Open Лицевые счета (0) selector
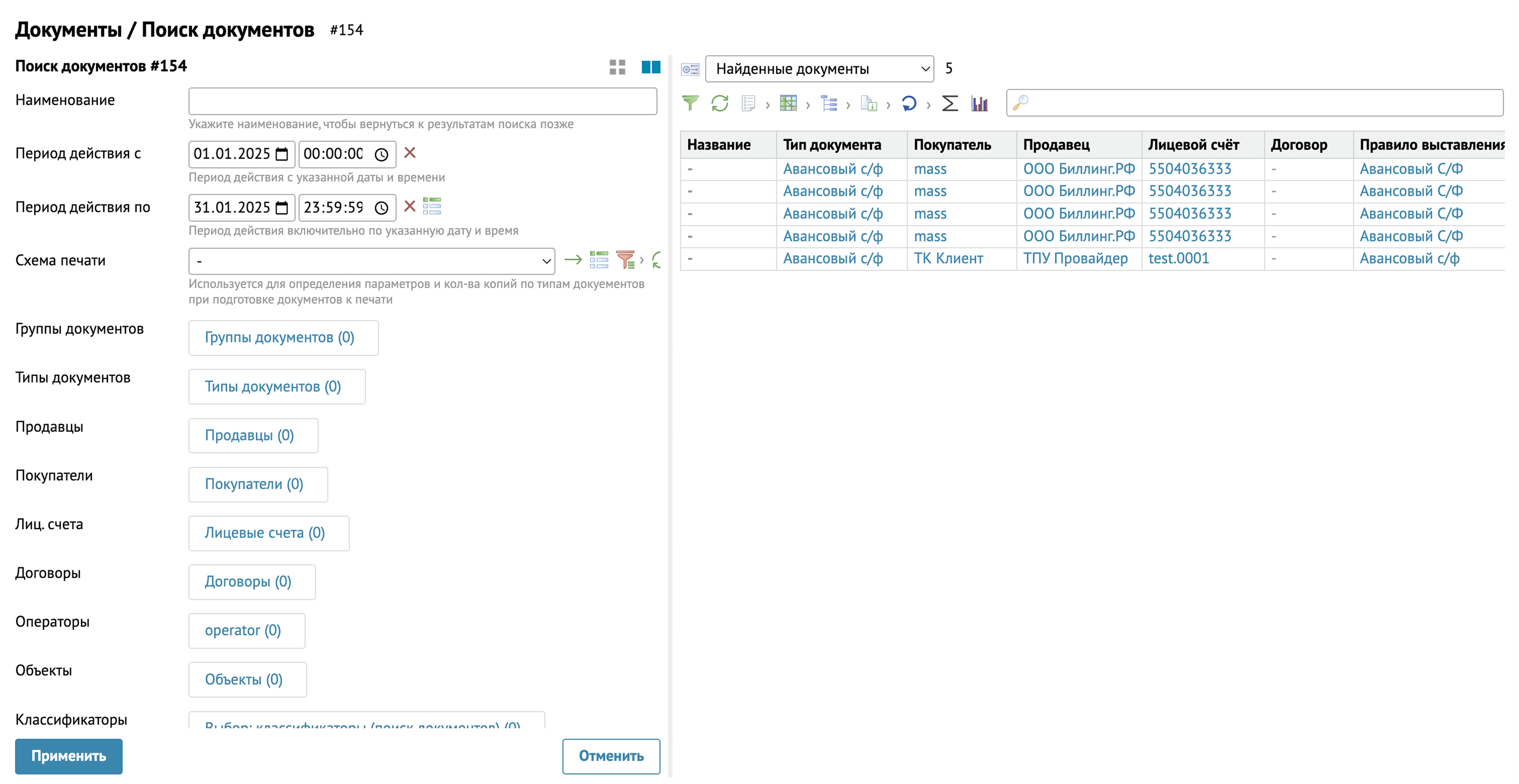 268,533
